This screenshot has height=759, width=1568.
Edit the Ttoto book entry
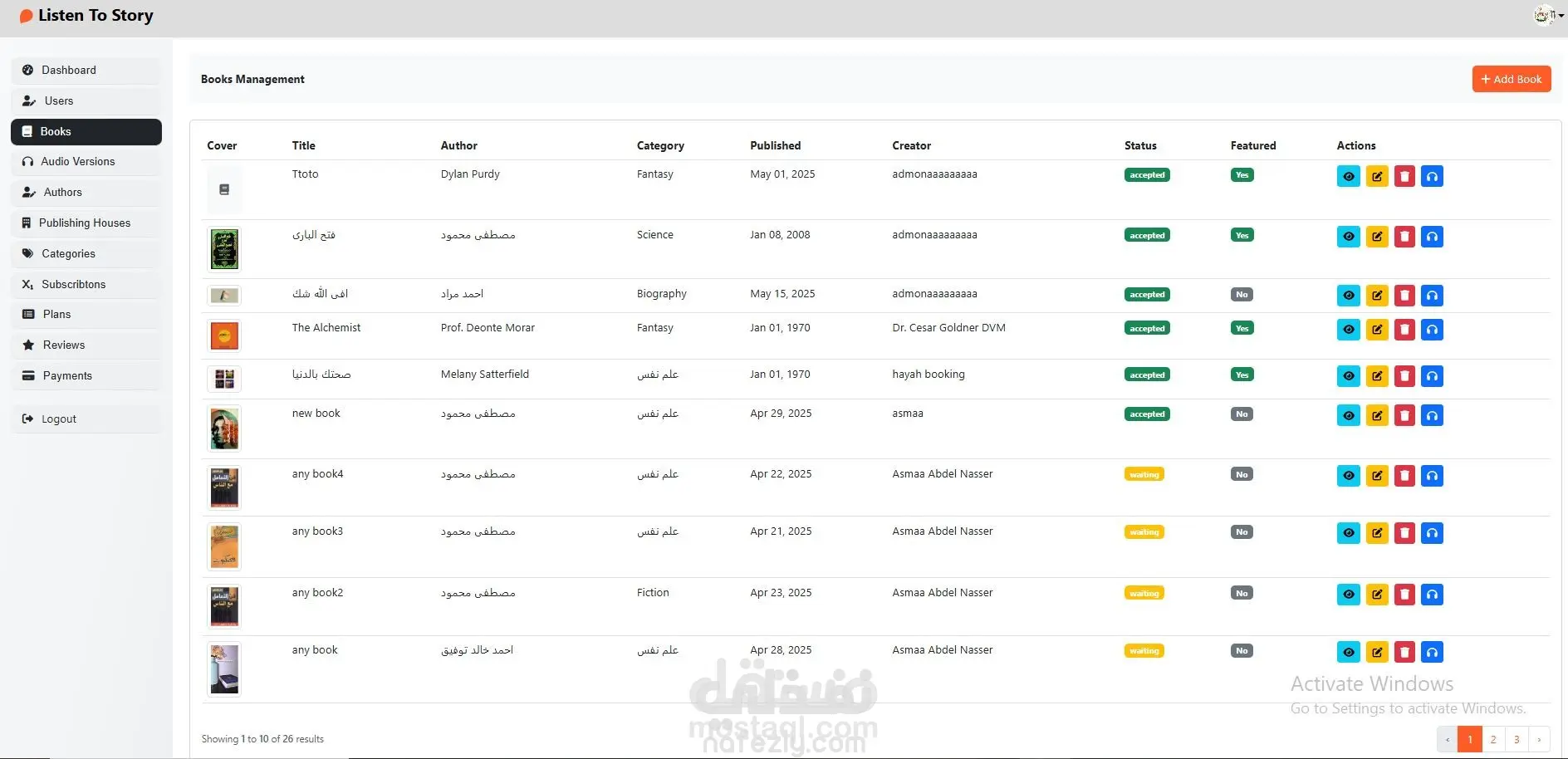click(1377, 176)
